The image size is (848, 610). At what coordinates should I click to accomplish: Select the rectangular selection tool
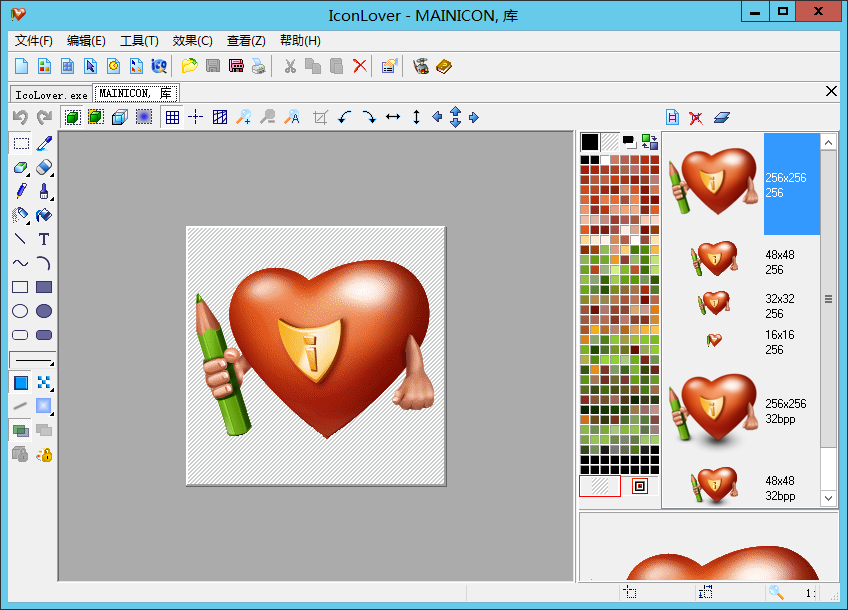[22, 142]
